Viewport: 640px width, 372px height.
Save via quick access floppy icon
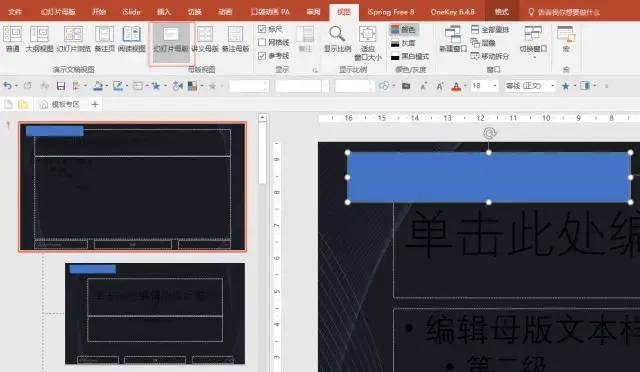click(61, 86)
